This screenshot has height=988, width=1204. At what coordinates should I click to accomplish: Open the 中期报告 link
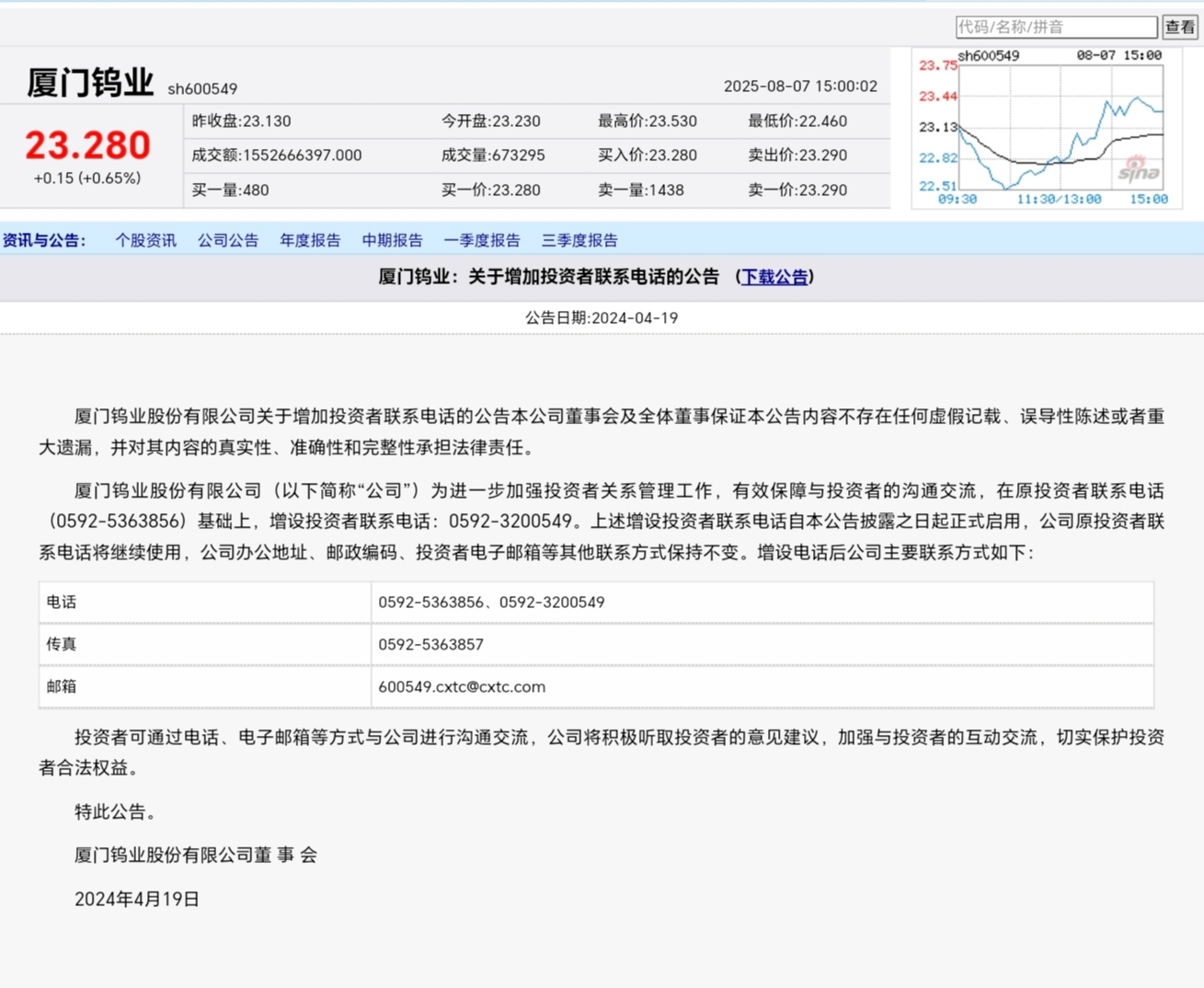393,240
